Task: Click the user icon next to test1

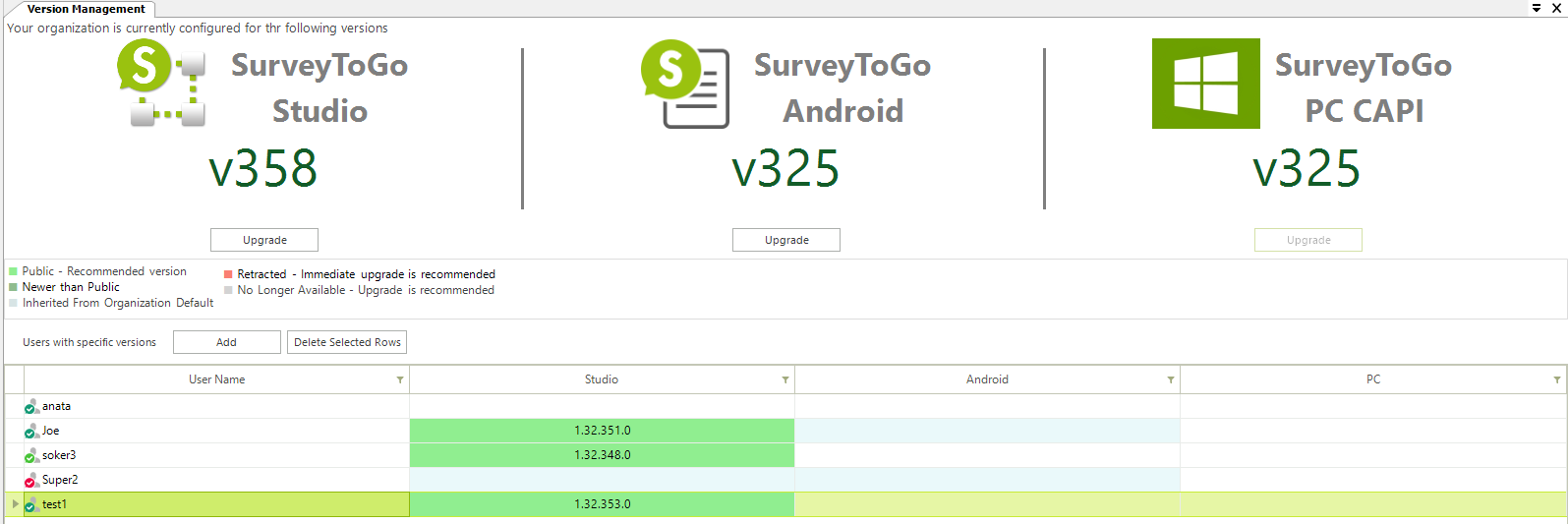Action: pos(31,504)
